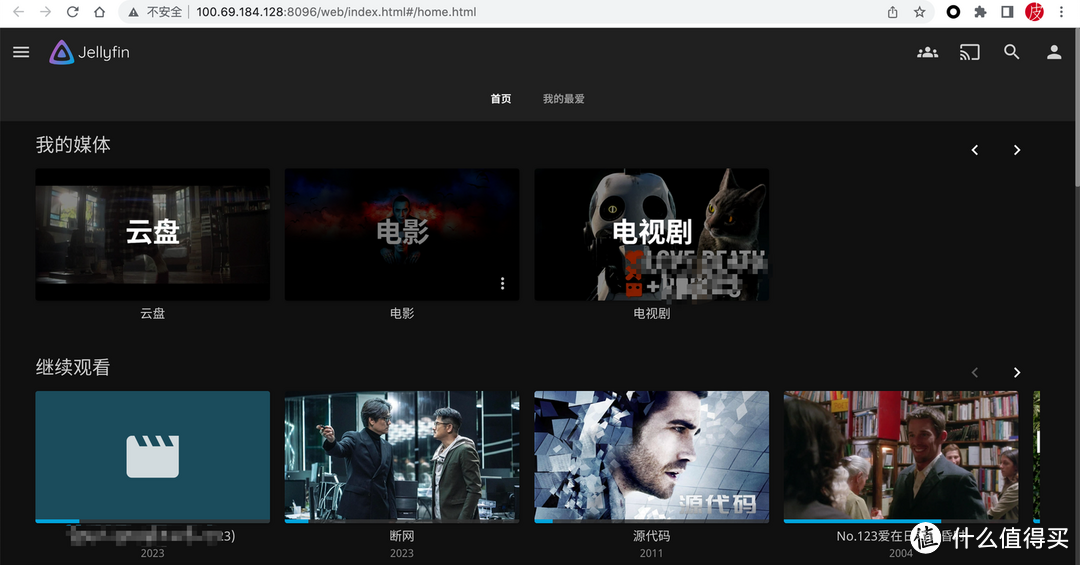
Task: Click the browser address bar URL
Action: click(x=336, y=12)
